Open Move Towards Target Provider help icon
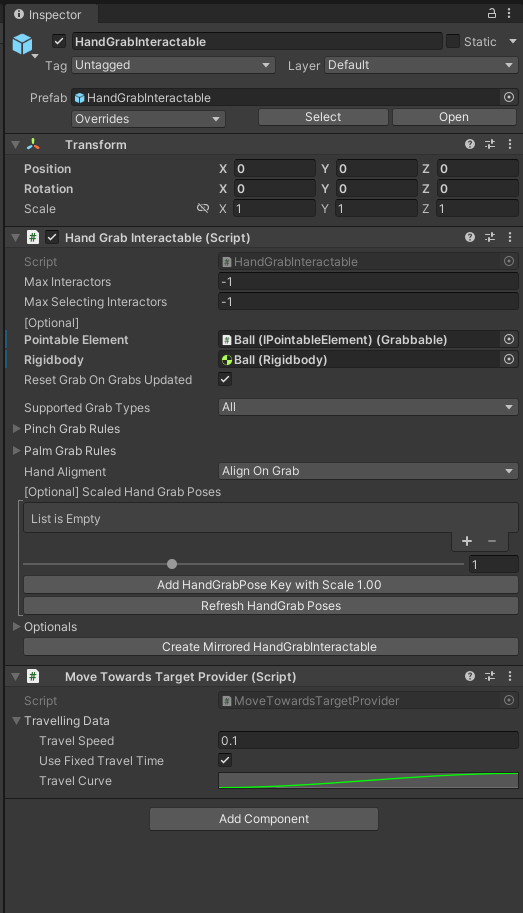523x913 pixels. point(470,676)
